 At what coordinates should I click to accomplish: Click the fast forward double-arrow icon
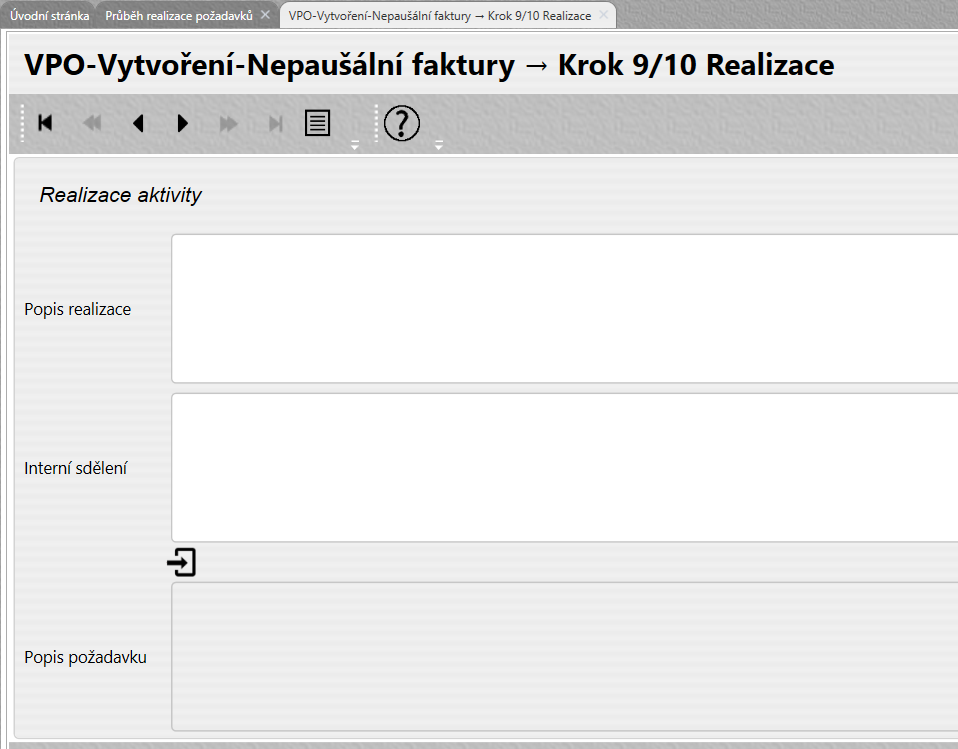(x=229, y=123)
